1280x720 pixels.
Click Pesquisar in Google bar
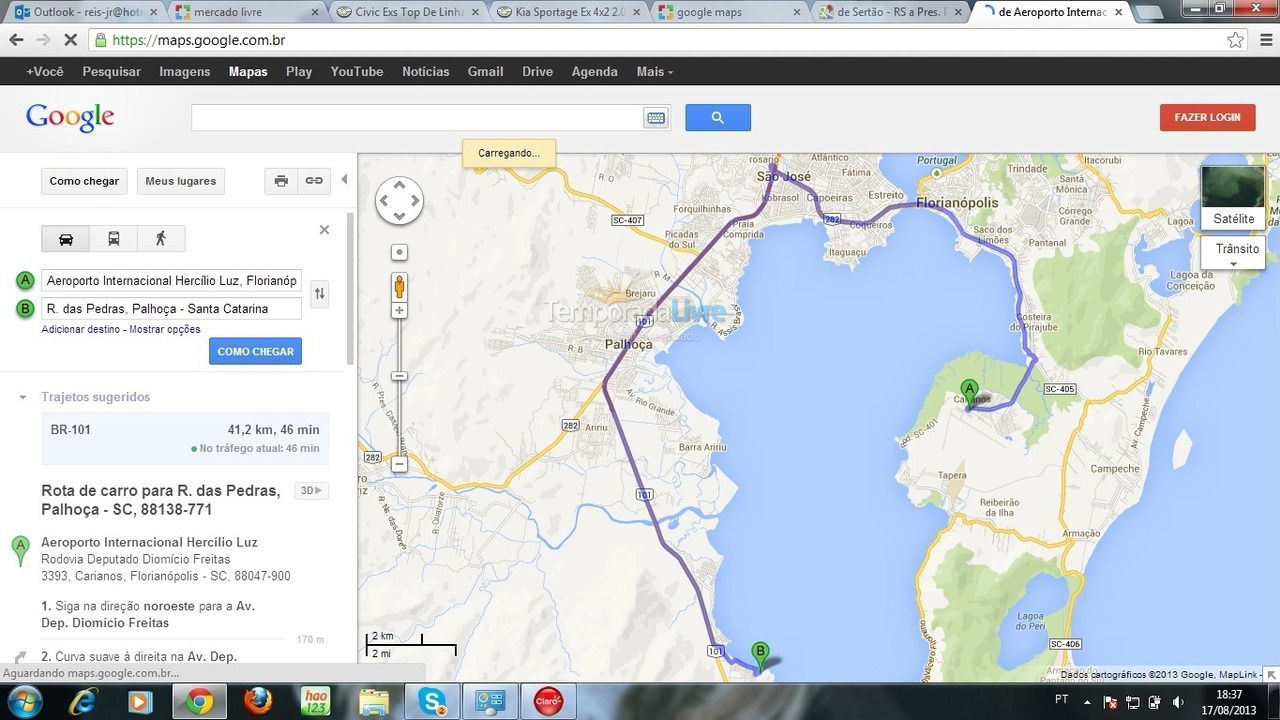pyautogui.click(x=111, y=71)
